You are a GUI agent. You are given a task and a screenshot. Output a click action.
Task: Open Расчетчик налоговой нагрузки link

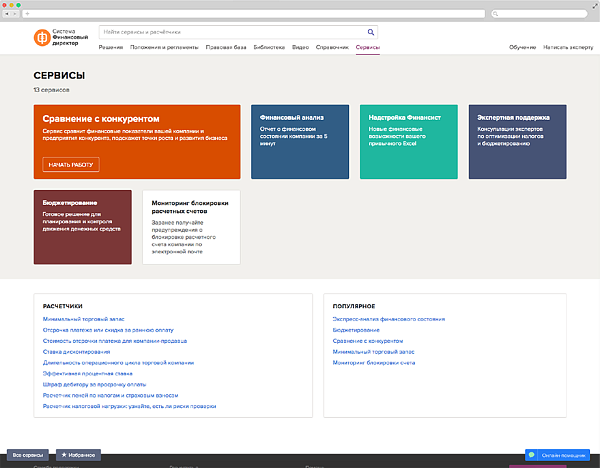coord(129,406)
